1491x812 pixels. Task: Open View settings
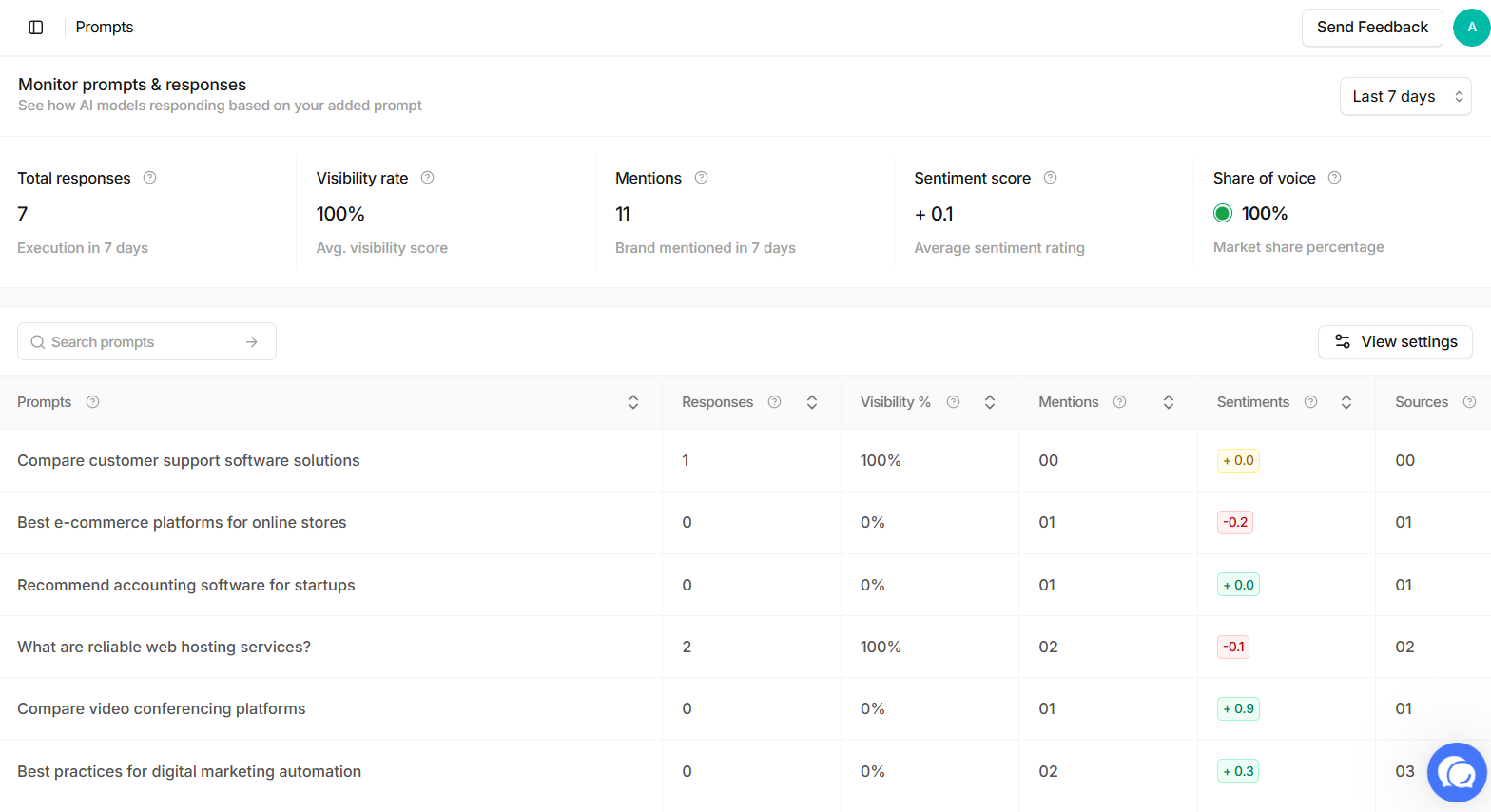click(1395, 342)
